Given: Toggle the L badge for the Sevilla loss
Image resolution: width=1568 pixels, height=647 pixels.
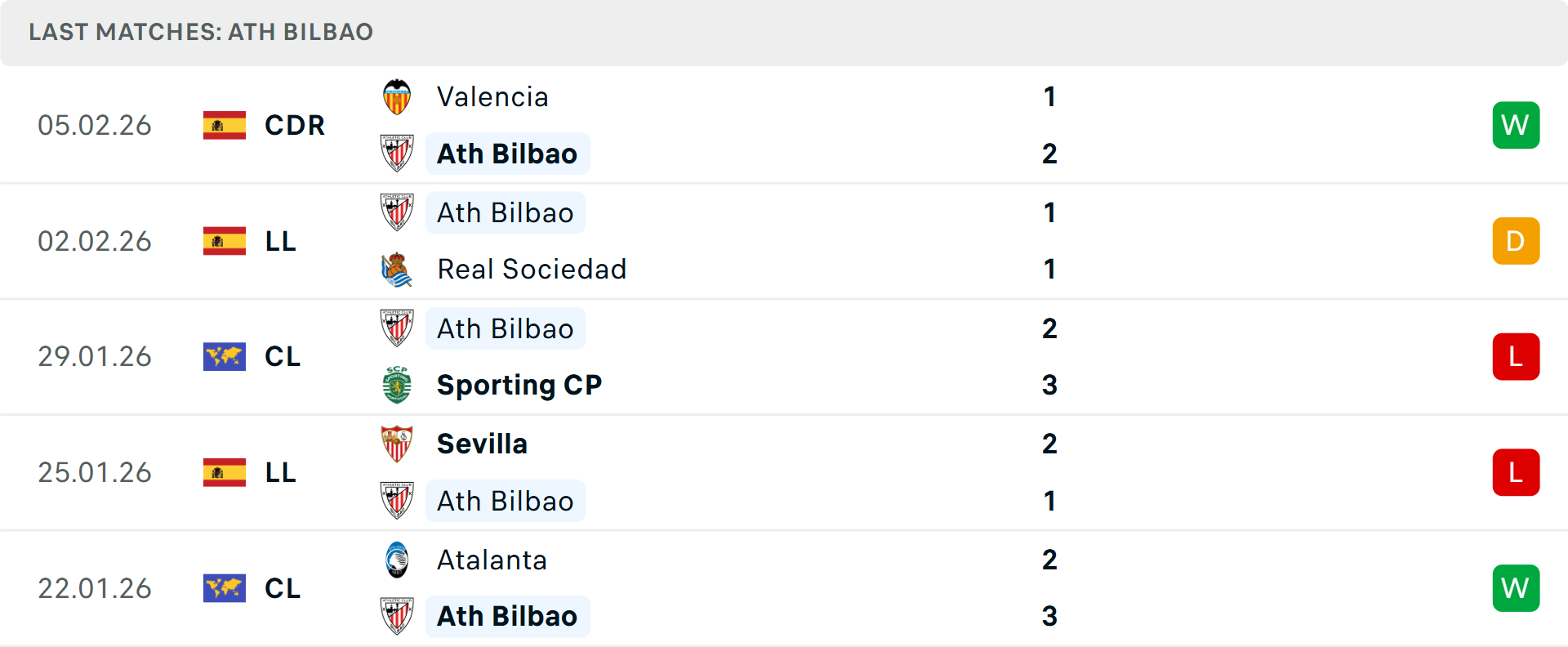Looking at the screenshot, I should (1516, 472).
